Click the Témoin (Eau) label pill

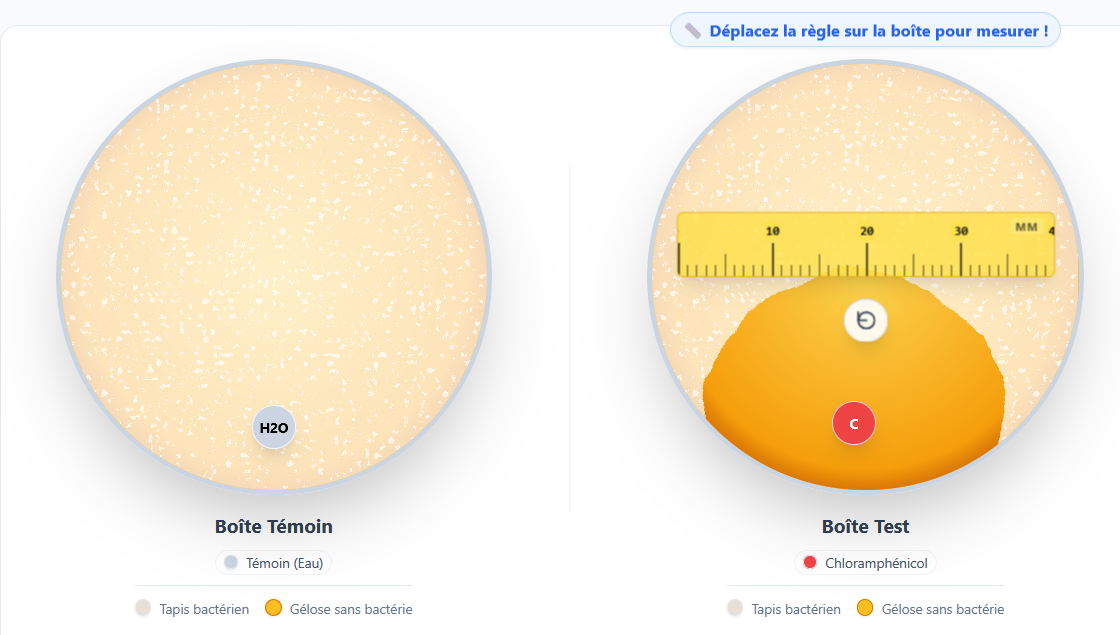coord(274,563)
